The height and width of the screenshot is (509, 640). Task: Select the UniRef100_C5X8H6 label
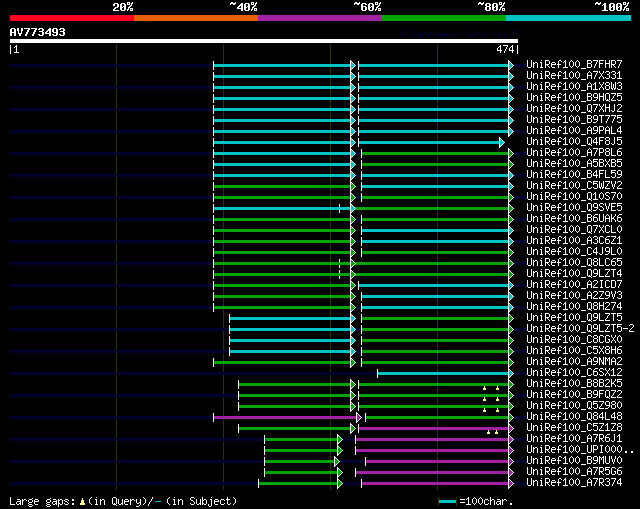(x=574, y=351)
